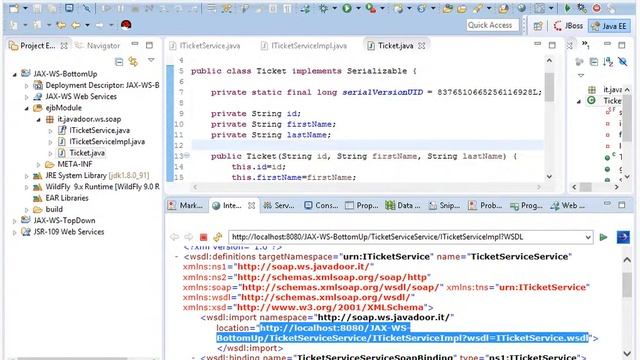
Task: Open the Run configurations dropdown arrow
Action: point(358,8)
